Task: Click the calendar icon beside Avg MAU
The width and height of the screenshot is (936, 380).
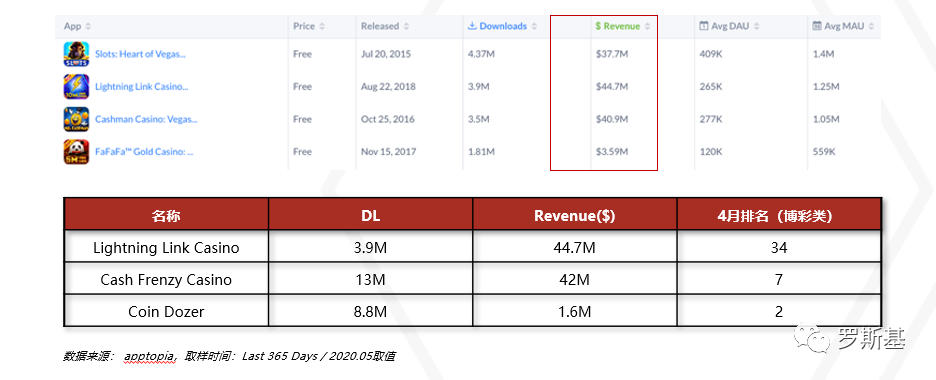Action: click(817, 26)
